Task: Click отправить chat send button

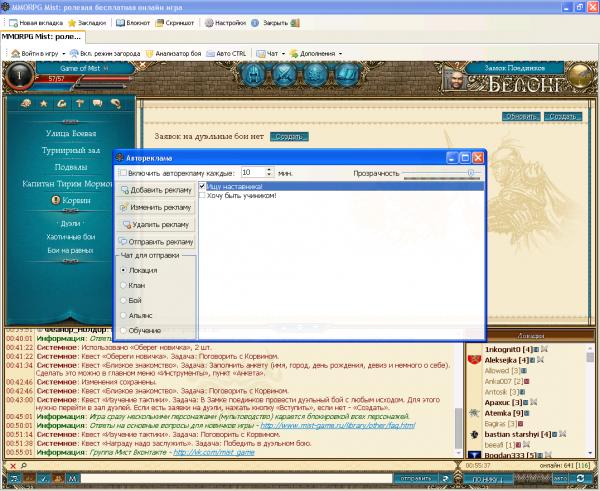Action: [416, 478]
